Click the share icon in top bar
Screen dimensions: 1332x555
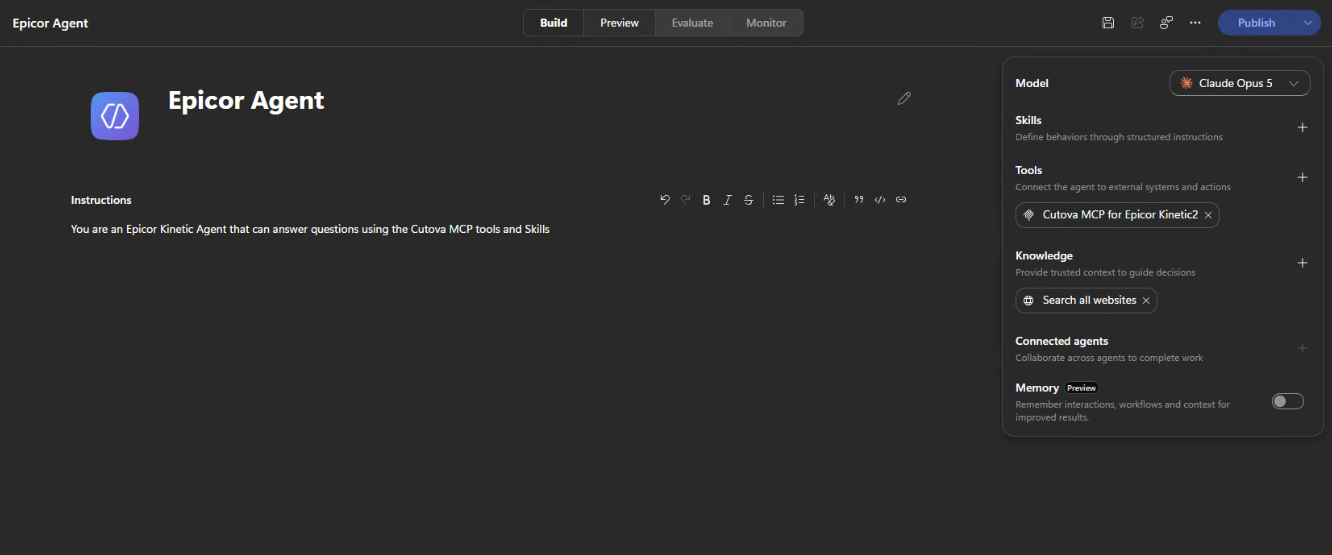pos(1137,23)
